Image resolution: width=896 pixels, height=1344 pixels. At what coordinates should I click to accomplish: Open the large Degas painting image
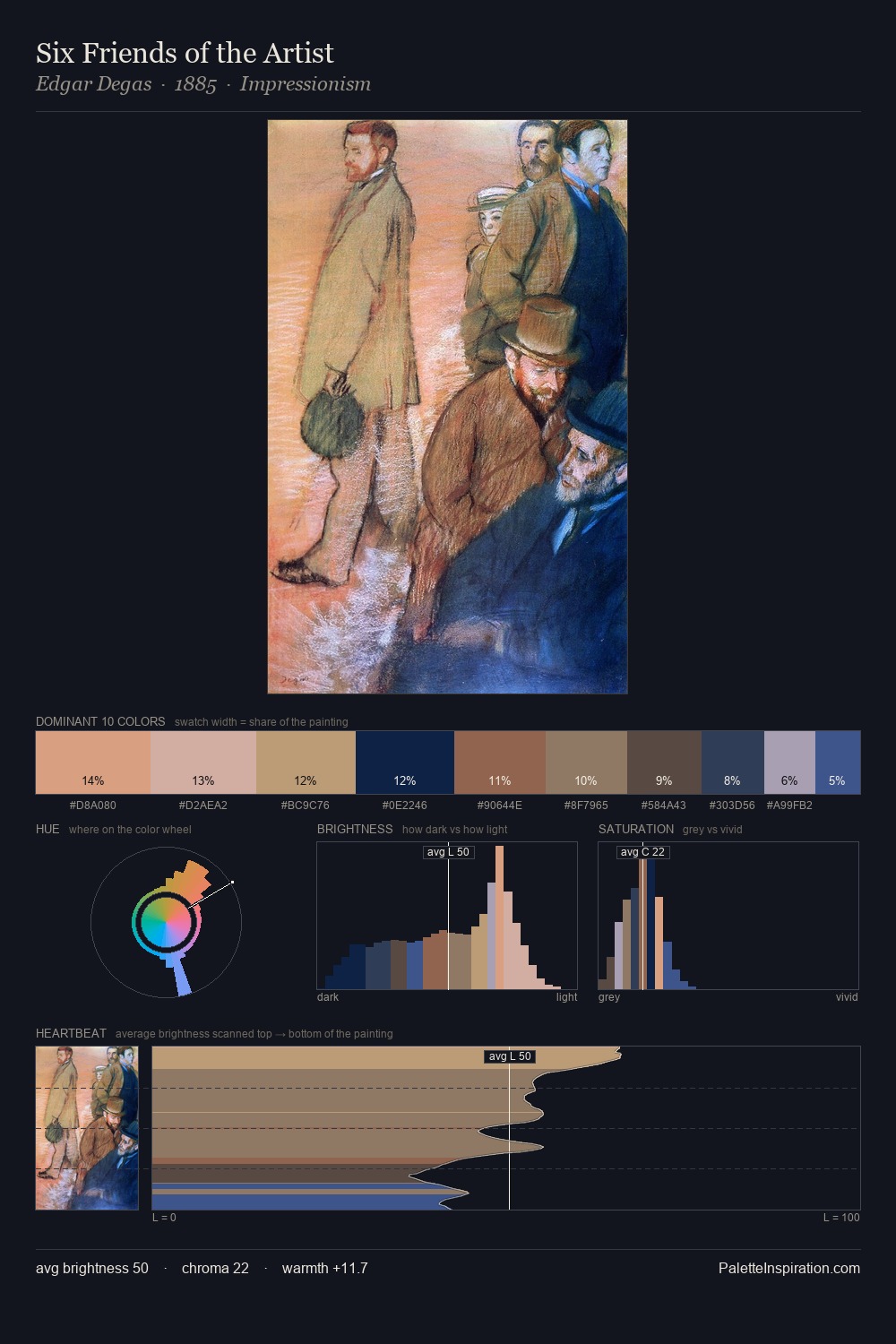click(x=447, y=407)
